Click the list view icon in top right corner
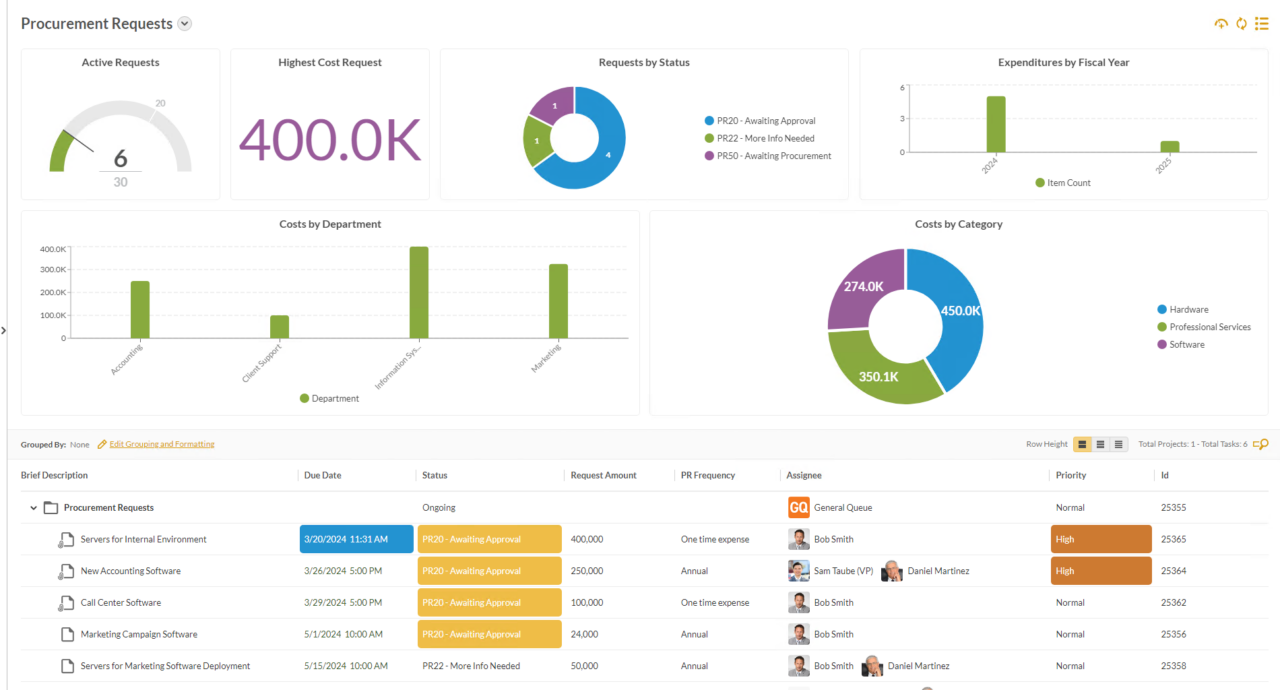 (x=1261, y=23)
